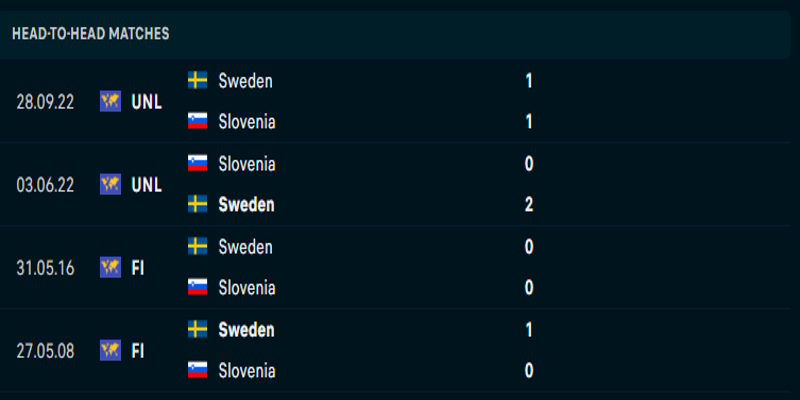
Task: Click the UNL competition icon for 03.06.22
Action: coord(110,184)
